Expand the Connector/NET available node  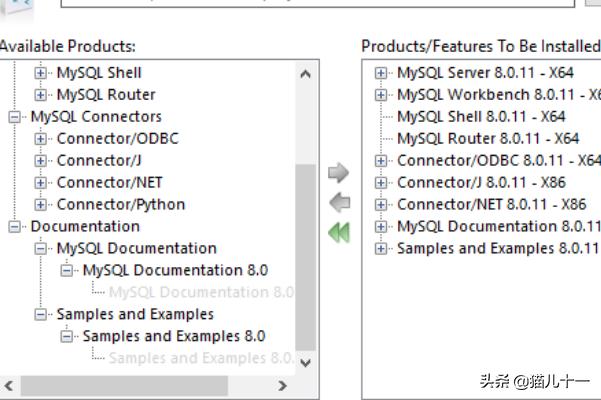point(41,183)
